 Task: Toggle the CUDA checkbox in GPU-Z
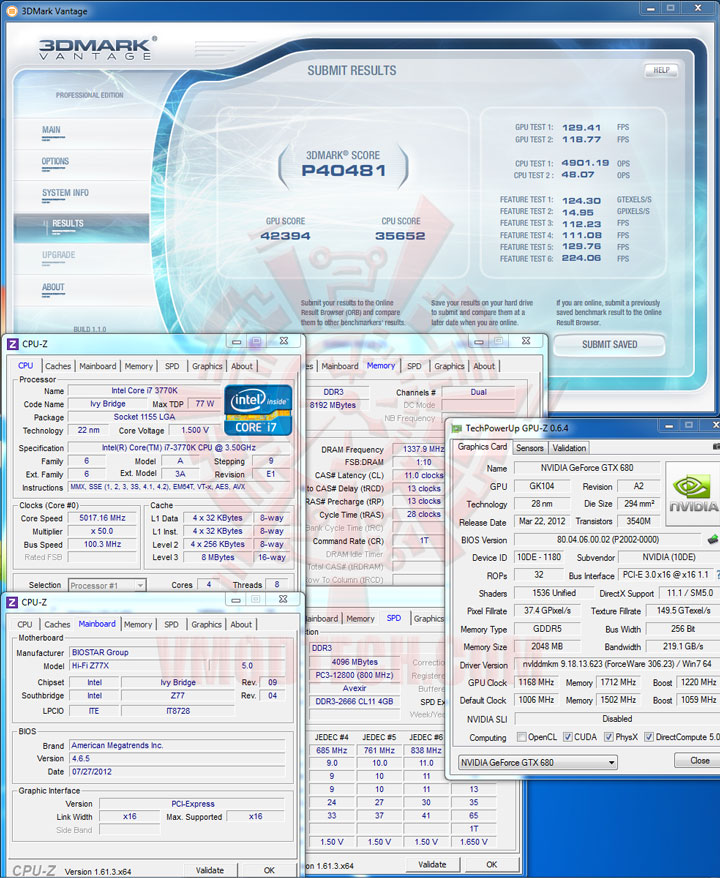pyautogui.click(x=568, y=736)
